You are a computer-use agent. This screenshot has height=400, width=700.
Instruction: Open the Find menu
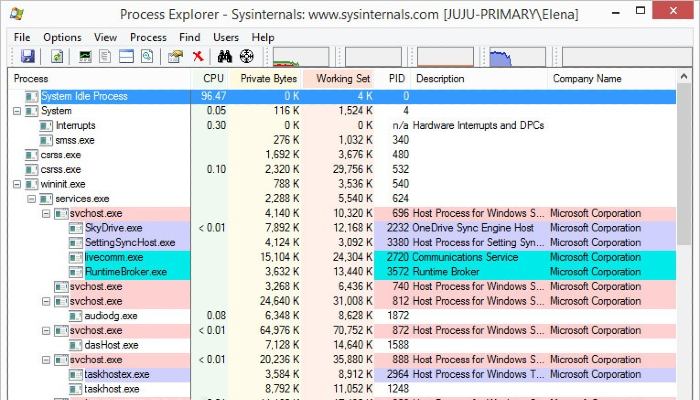pos(189,38)
